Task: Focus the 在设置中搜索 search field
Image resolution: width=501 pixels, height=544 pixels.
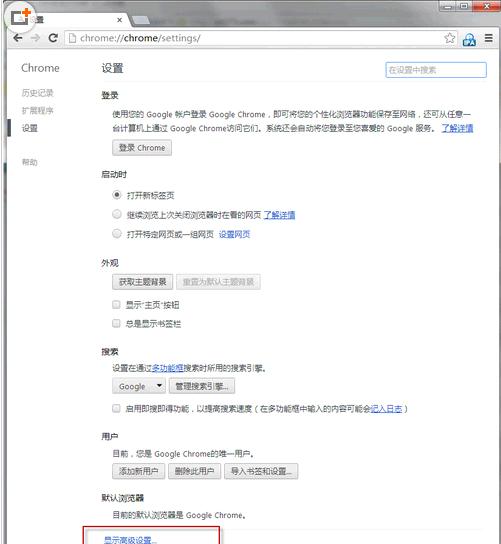Action: (436, 70)
